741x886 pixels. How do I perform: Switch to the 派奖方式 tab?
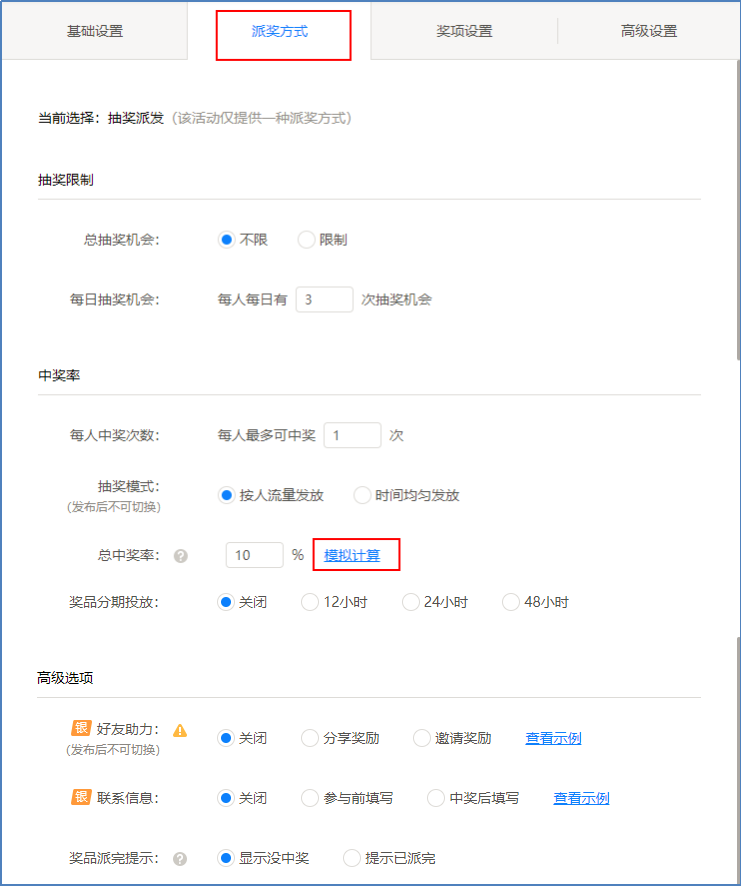pyautogui.click(x=280, y=31)
